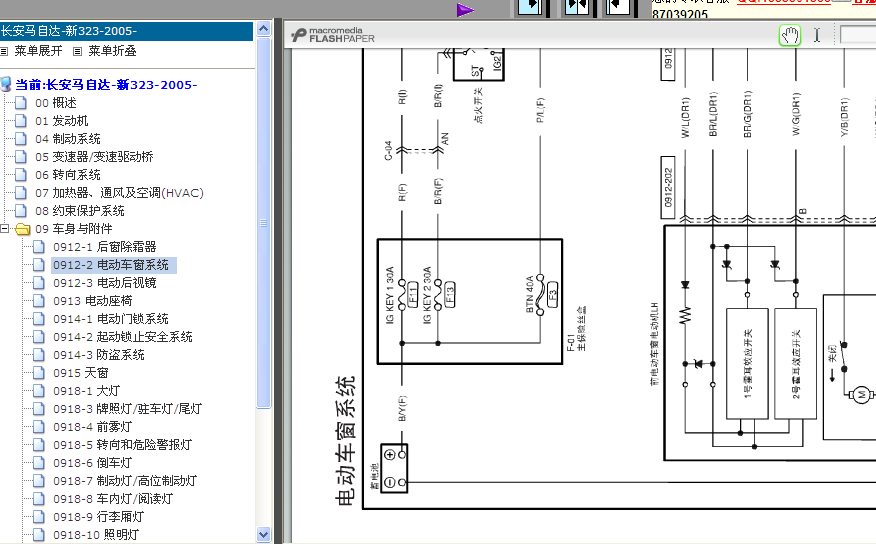The image size is (876, 544).
Task: Open page 0912-2 电动车窗系统
Action: (x=111, y=265)
